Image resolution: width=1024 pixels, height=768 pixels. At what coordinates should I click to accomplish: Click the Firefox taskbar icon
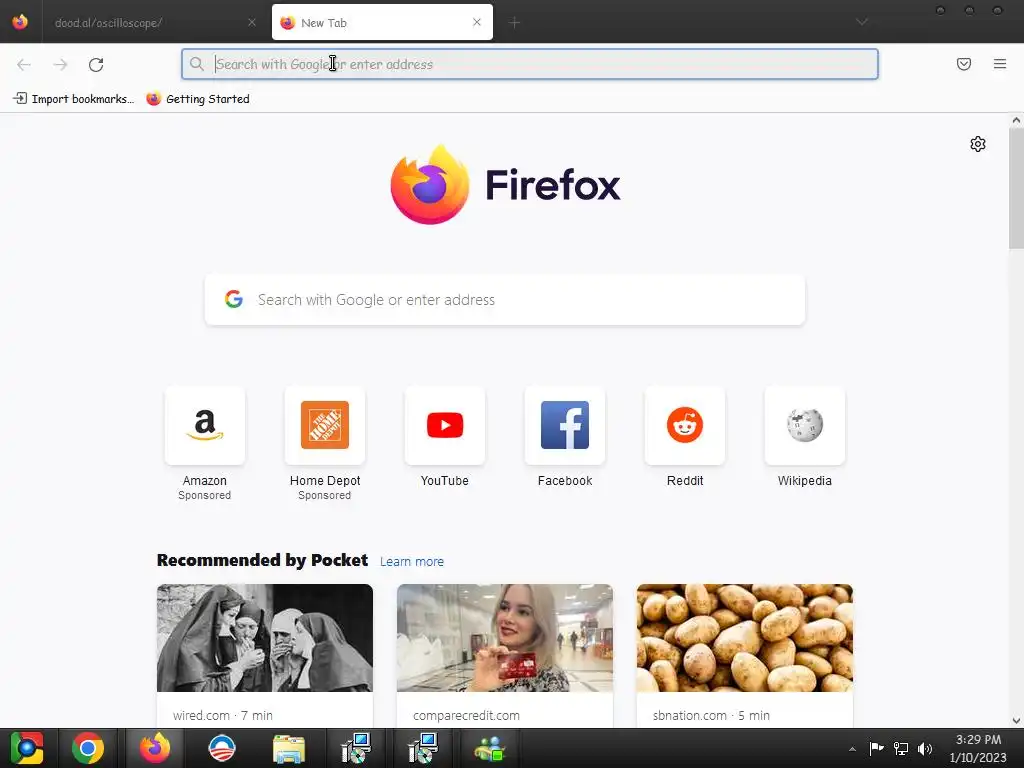point(155,748)
